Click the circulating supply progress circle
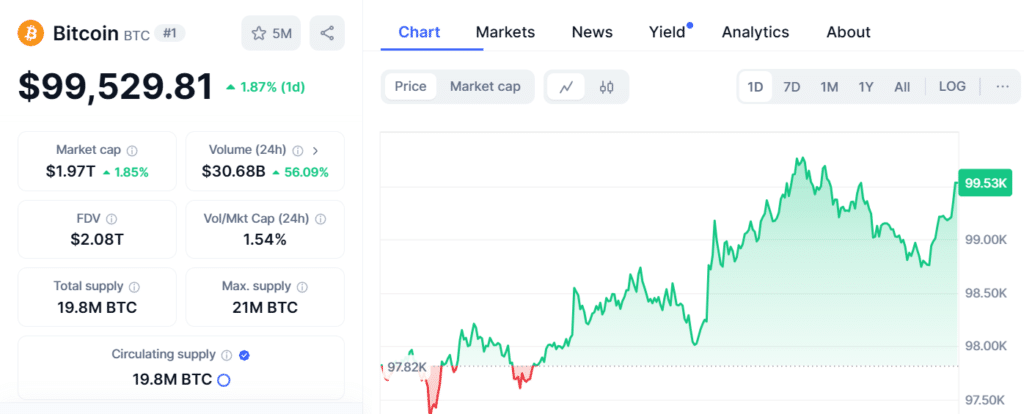 [x=224, y=380]
